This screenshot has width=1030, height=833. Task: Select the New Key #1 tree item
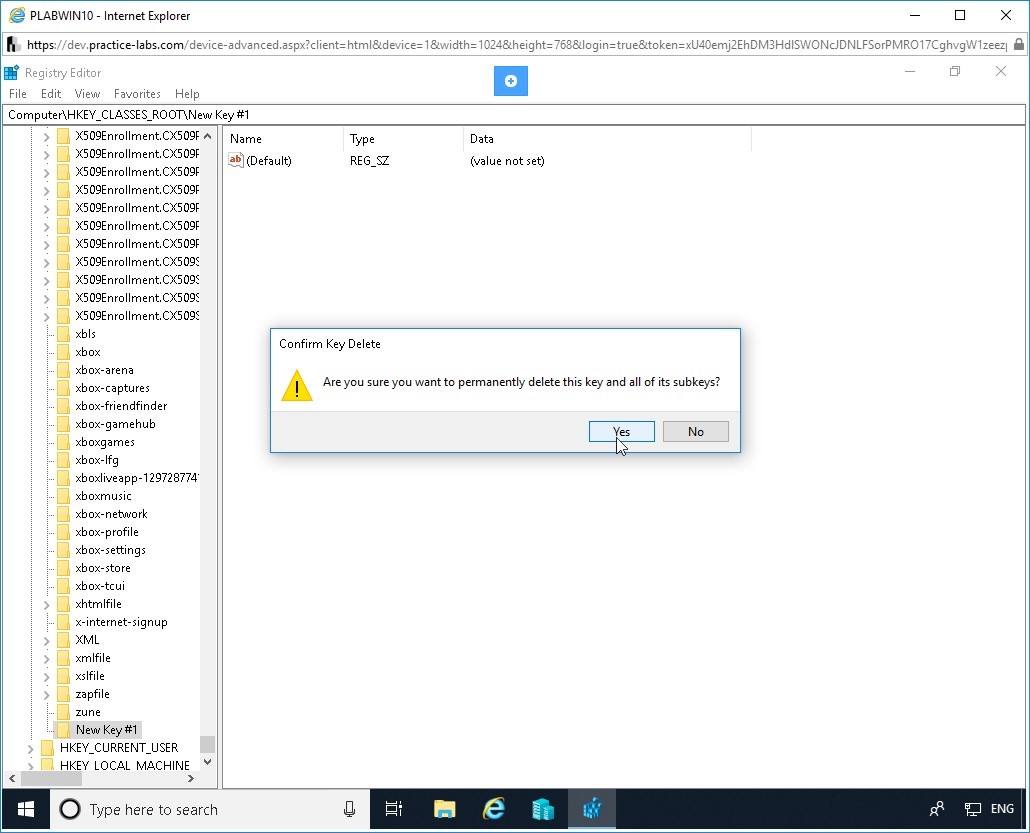click(x=106, y=730)
